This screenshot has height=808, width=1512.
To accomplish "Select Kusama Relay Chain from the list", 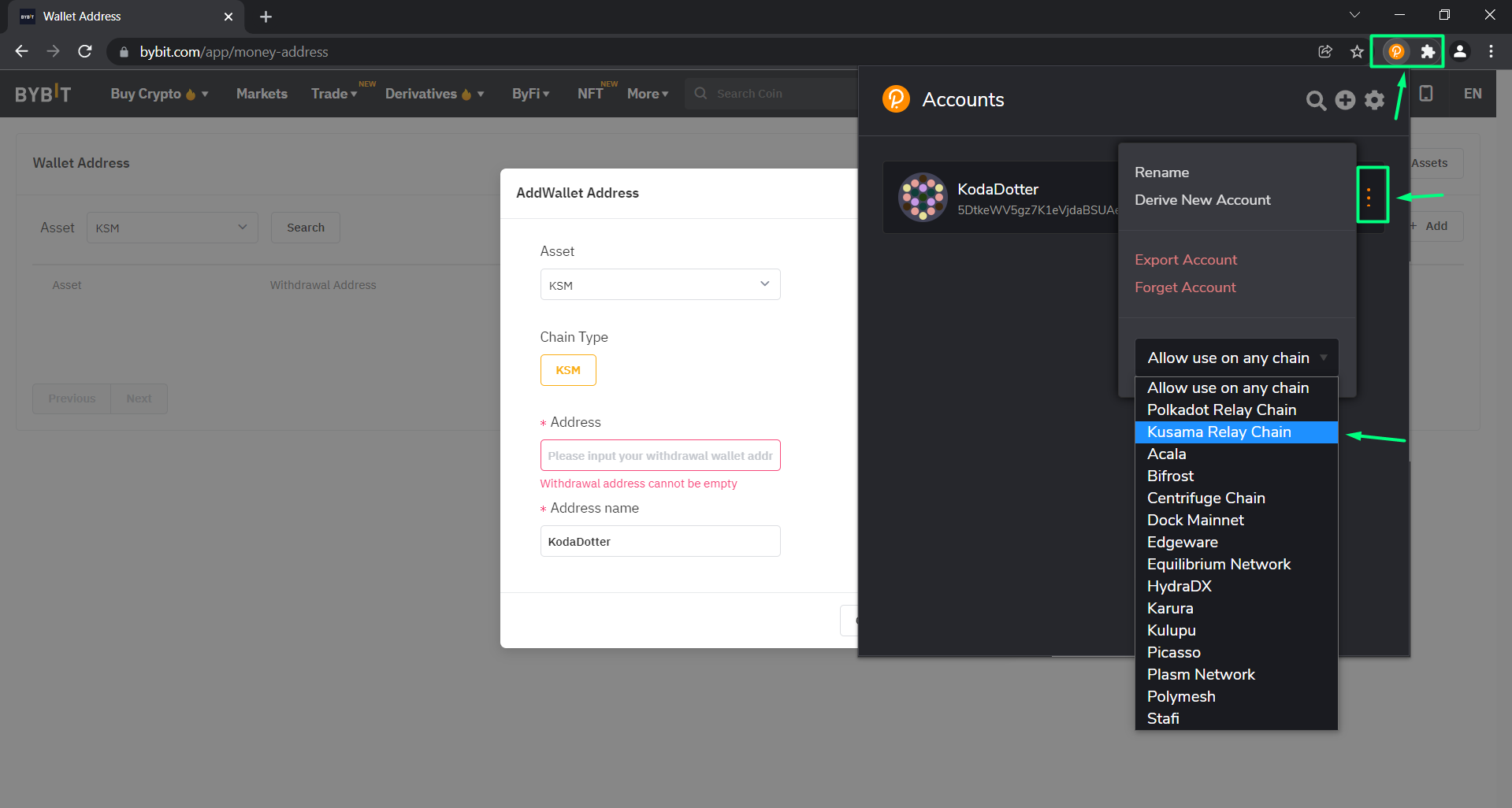I will click(1219, 432).
